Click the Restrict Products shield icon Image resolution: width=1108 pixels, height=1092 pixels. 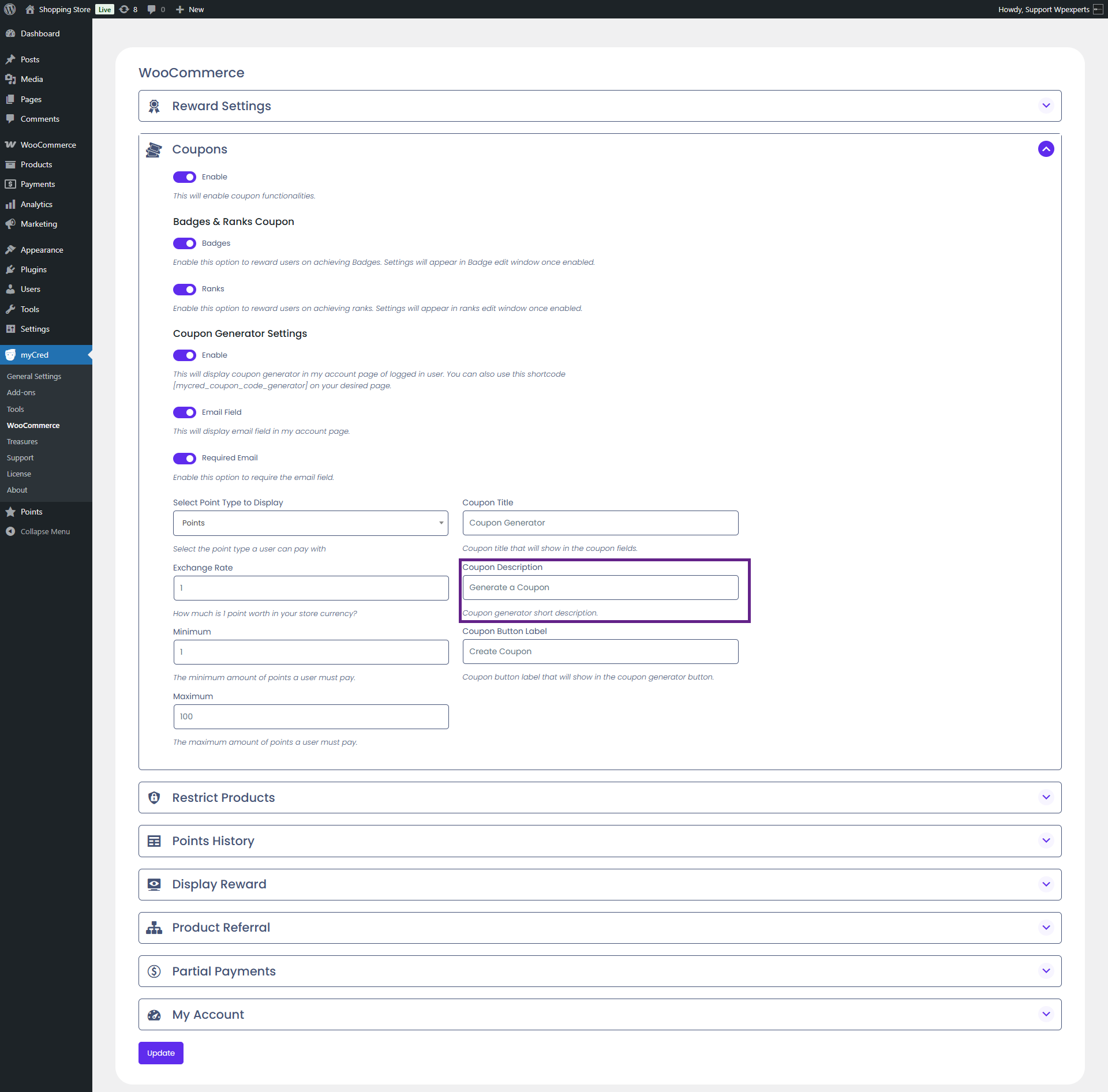tap(154, 798)
